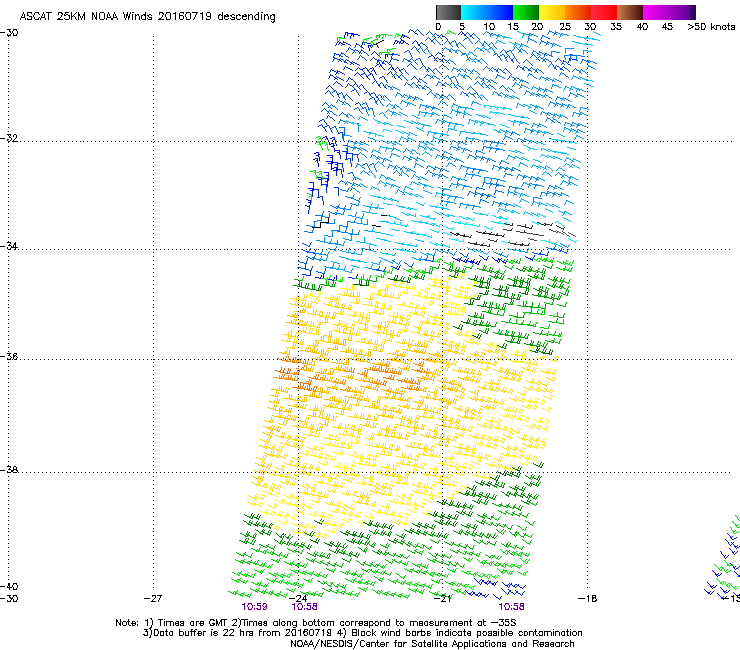Click the legend label "35"
The image size is (740, 650).
pos(616,27)
